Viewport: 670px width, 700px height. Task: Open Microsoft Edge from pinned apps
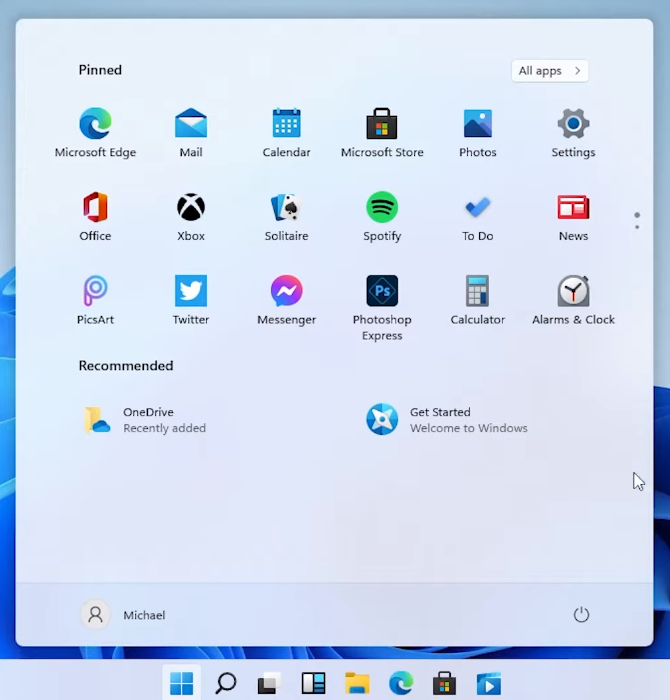coord(95,133)
